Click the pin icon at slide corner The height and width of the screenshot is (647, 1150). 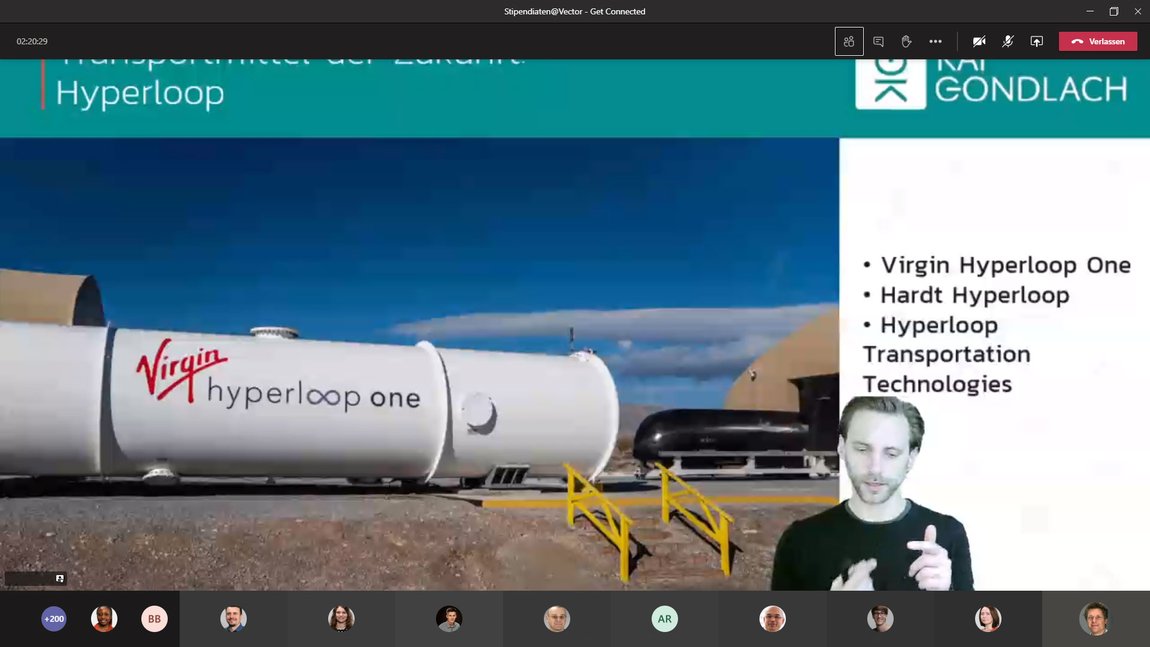(59, 579)
